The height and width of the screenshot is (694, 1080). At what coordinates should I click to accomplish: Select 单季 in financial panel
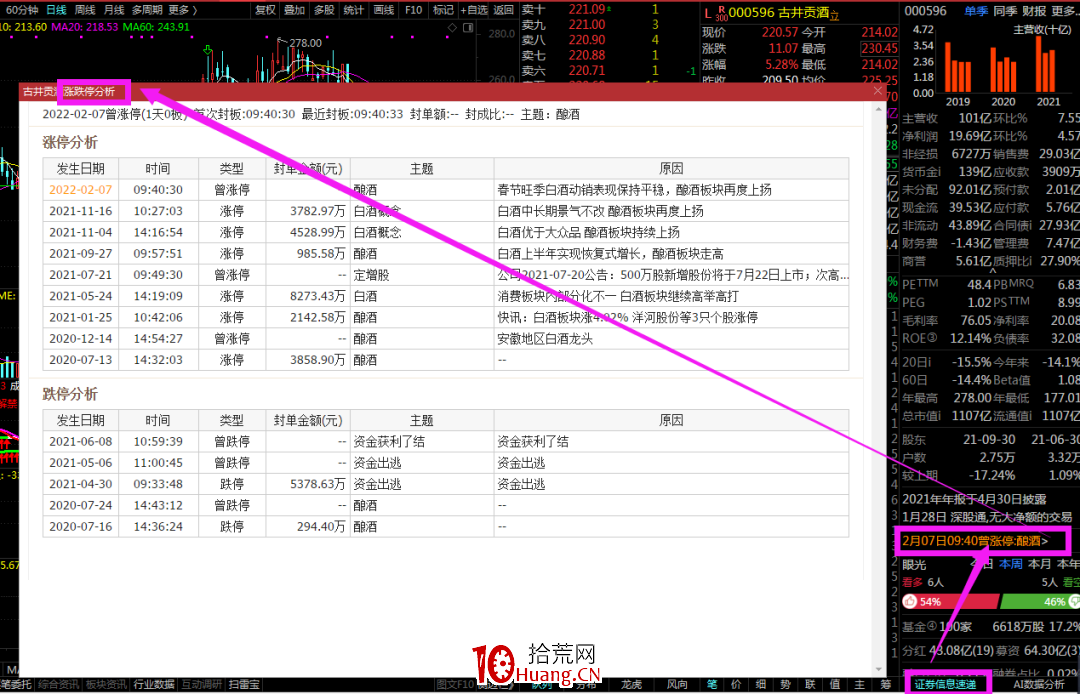pyautogui.click(x=975, y=11)
